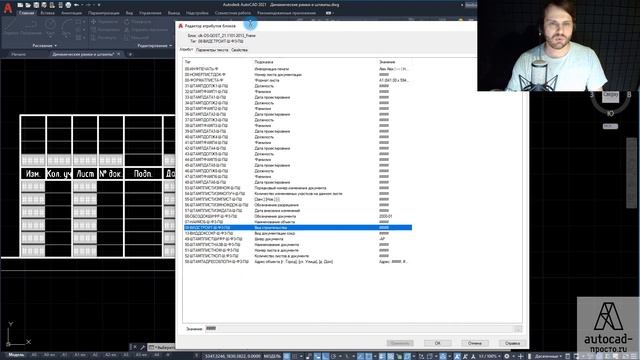Select row 32-ШТАМПФАМП1-Ш-ПШ
640x360 pixels.
298,92
